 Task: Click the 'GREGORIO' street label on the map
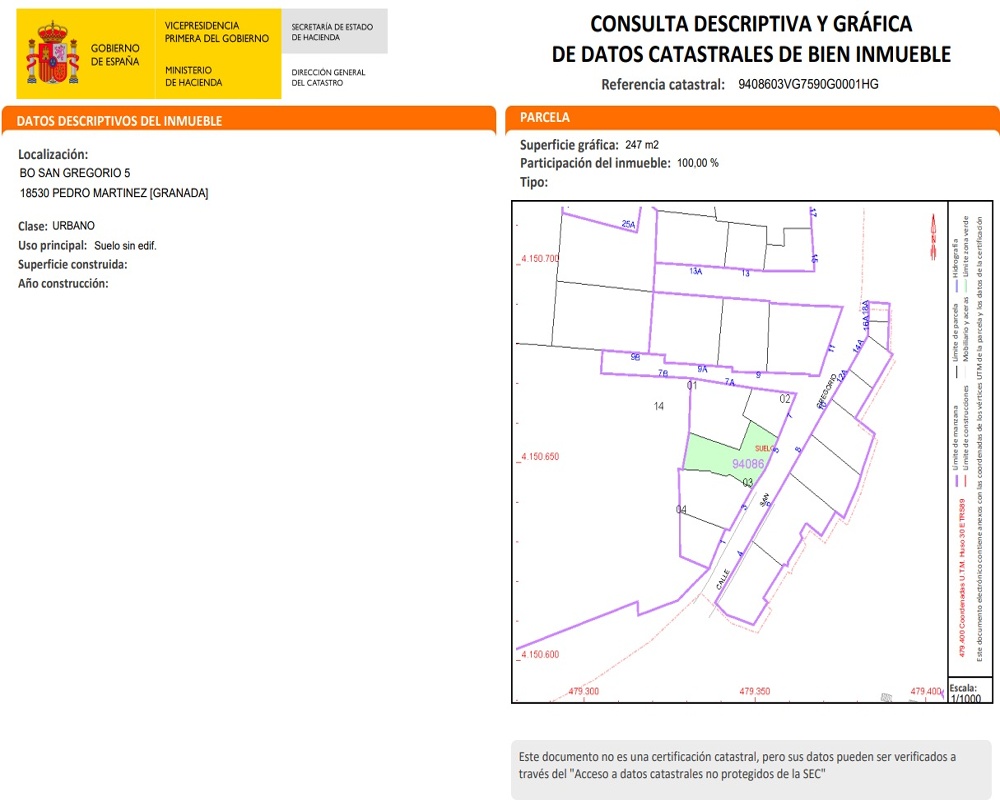coord(827,391)
